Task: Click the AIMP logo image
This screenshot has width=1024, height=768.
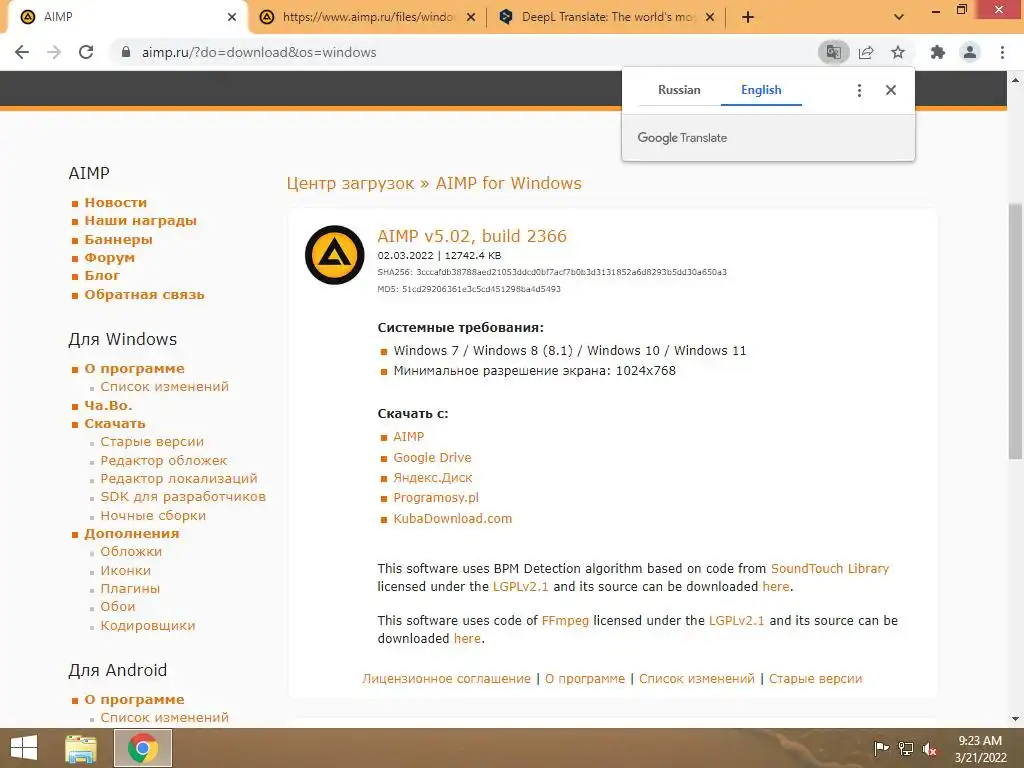Action: pyautogui.click(x=334, y=255)
